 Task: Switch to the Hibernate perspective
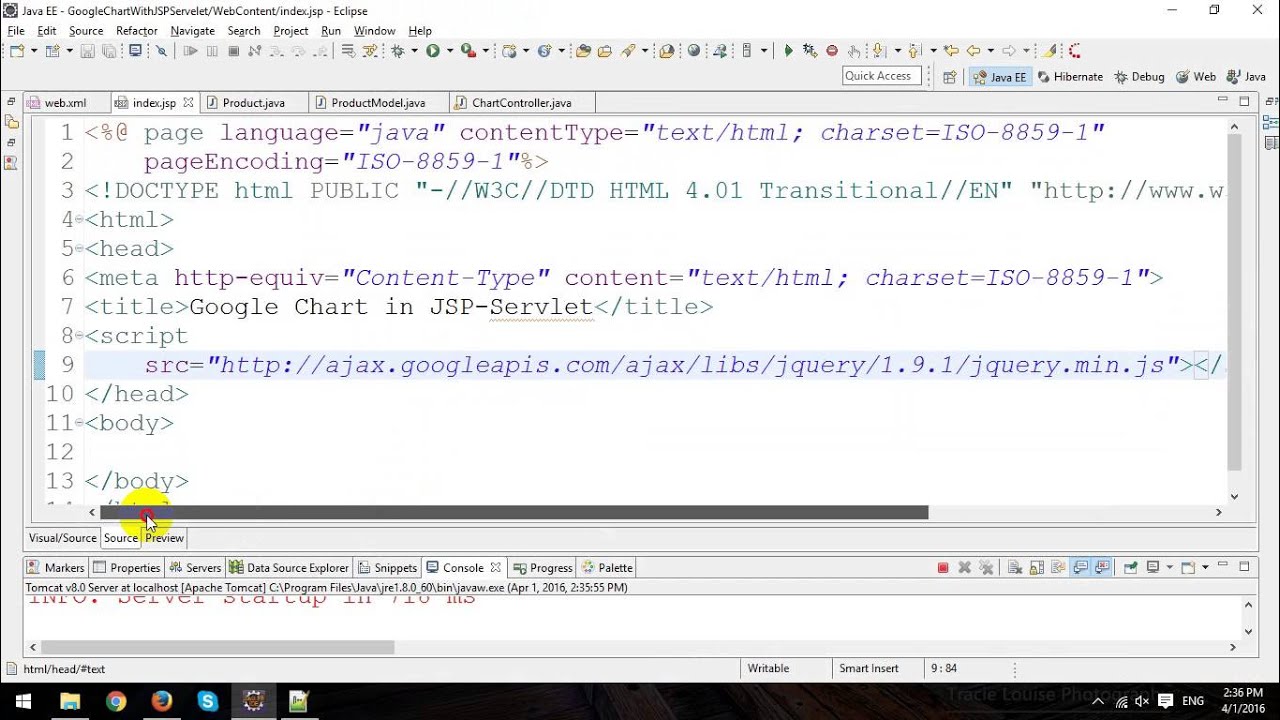1069,77
